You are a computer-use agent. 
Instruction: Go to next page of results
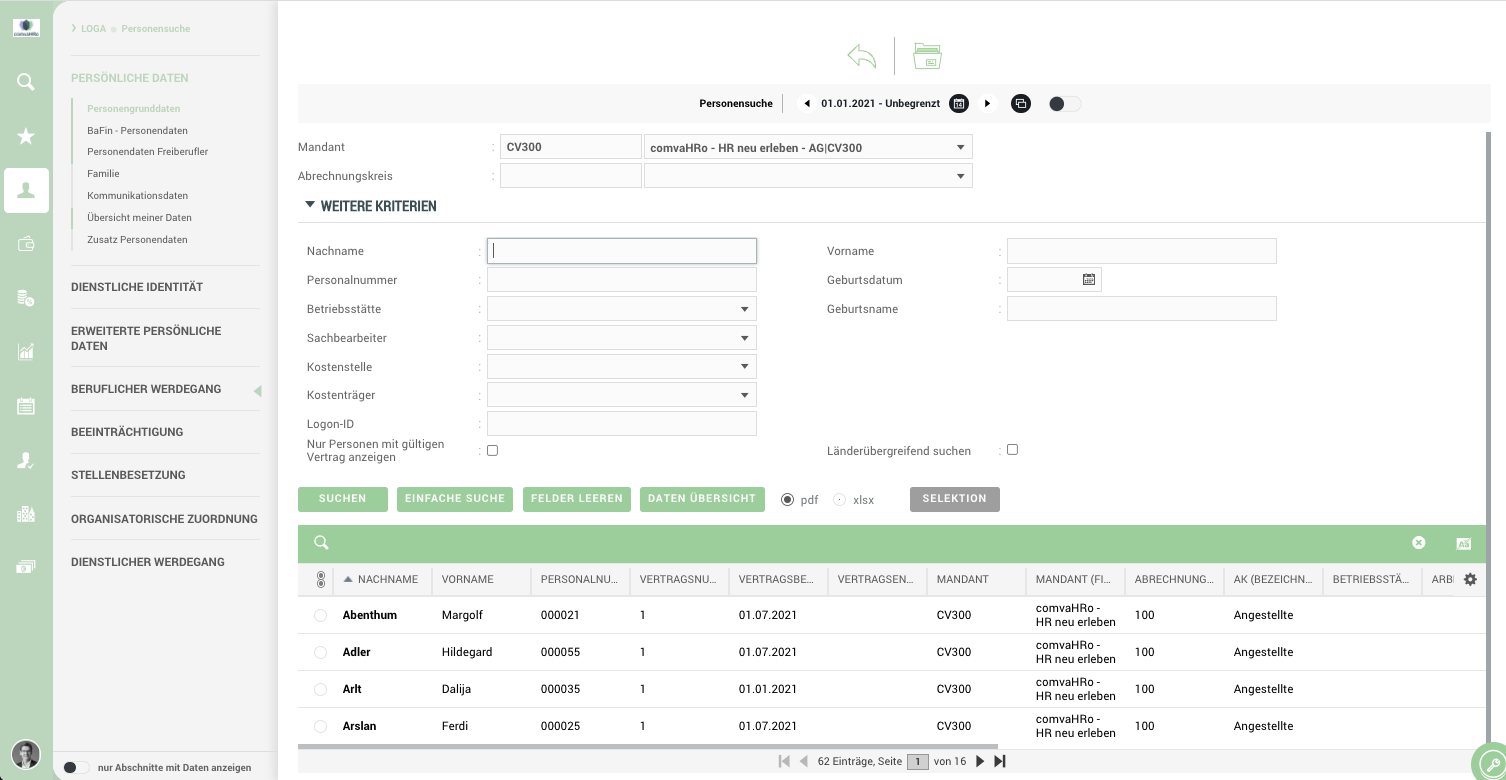tap(980, 762)
